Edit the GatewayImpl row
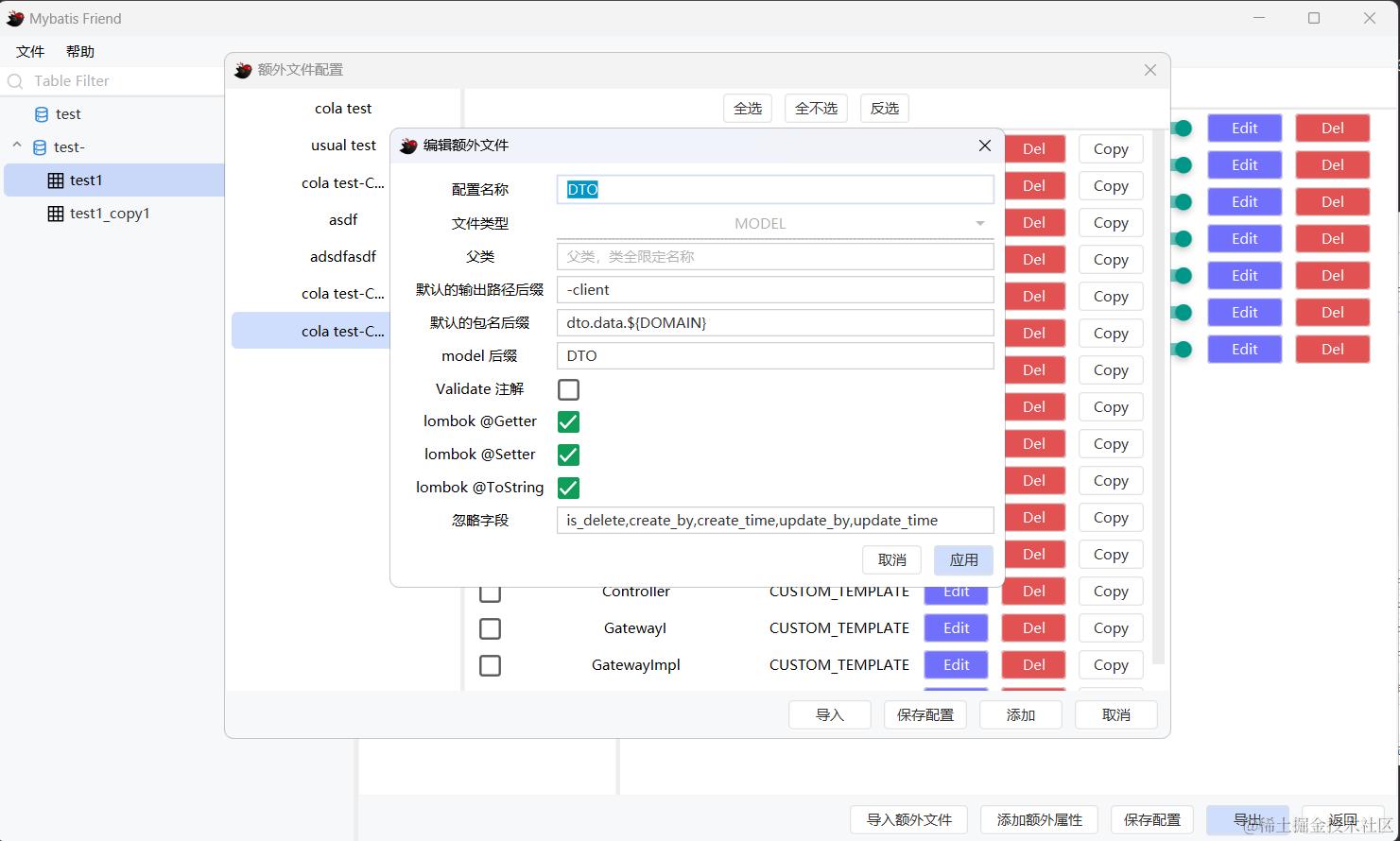 point(957,665)
